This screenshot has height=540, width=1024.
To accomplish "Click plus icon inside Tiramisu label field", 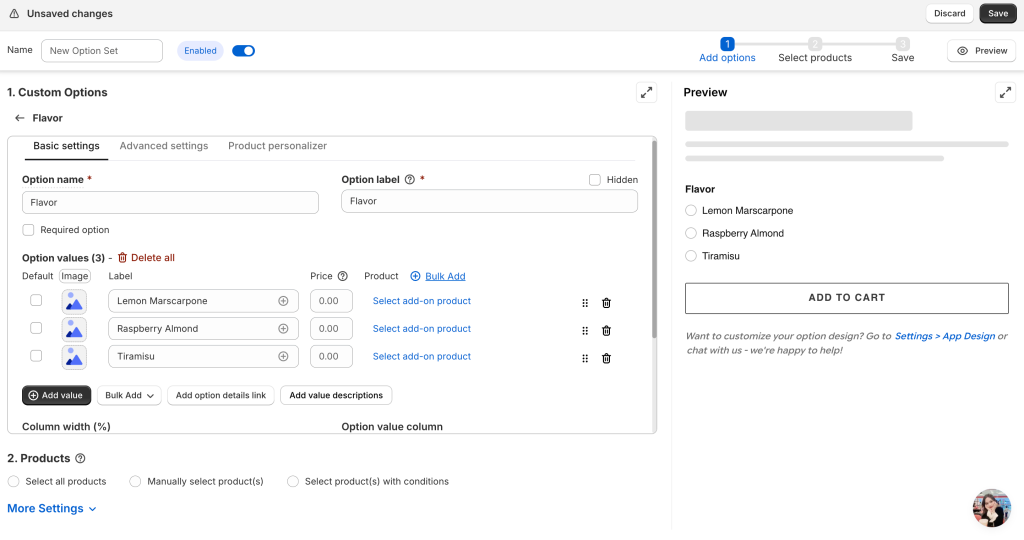I will [x=283, y=356].
